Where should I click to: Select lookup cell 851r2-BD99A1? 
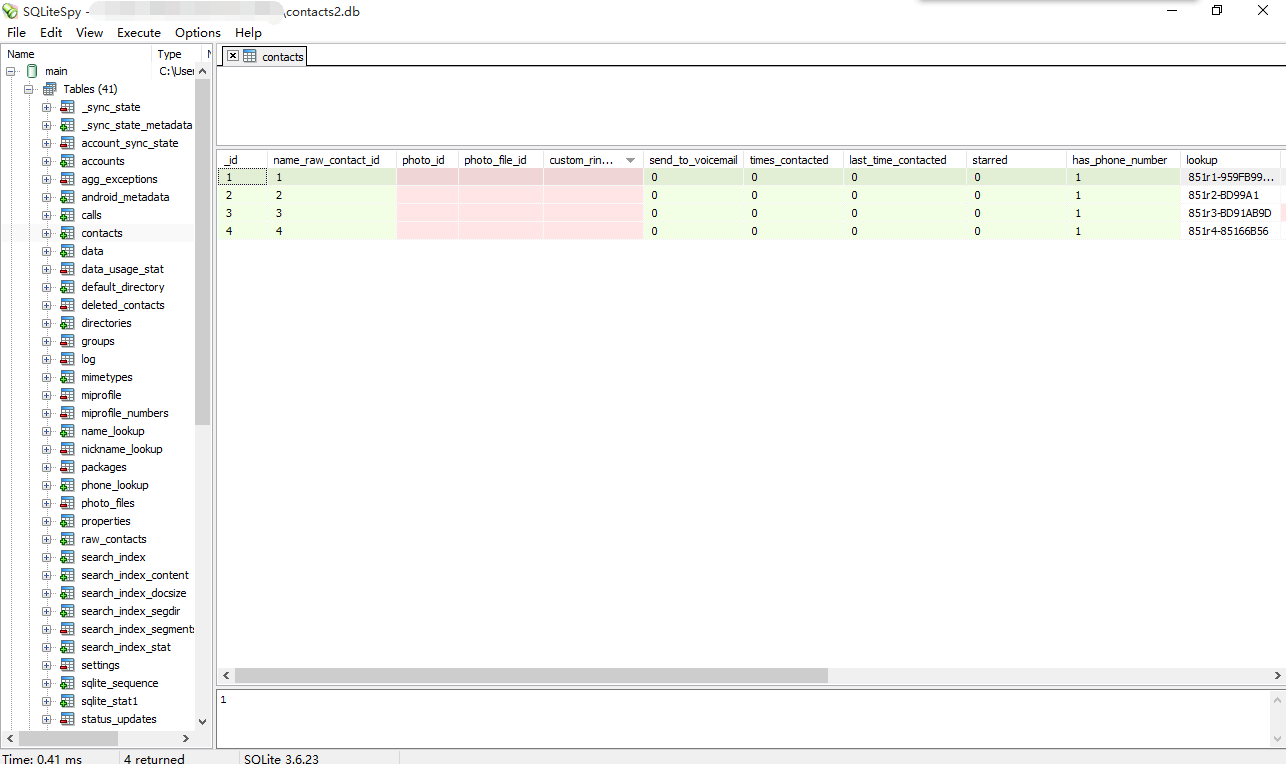point(1231,195)
